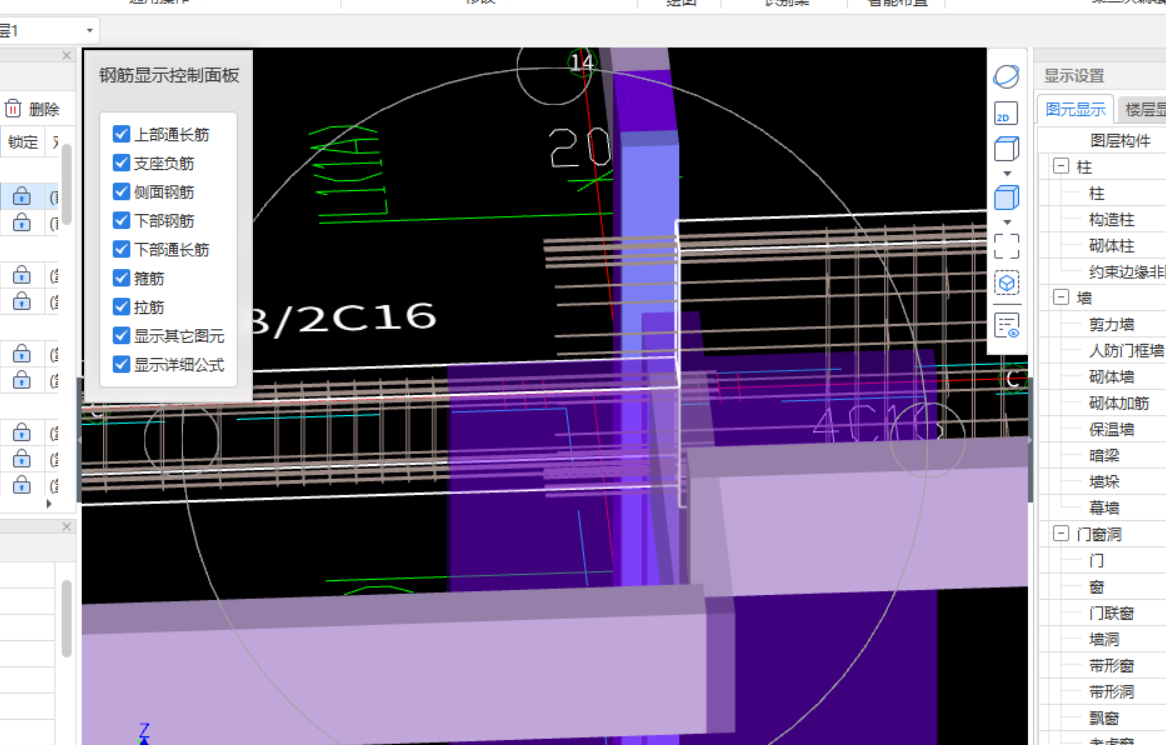1166x745 pixels.
Task: Uncheck the 支座负筋 checkbox
Action: [121, 163]
